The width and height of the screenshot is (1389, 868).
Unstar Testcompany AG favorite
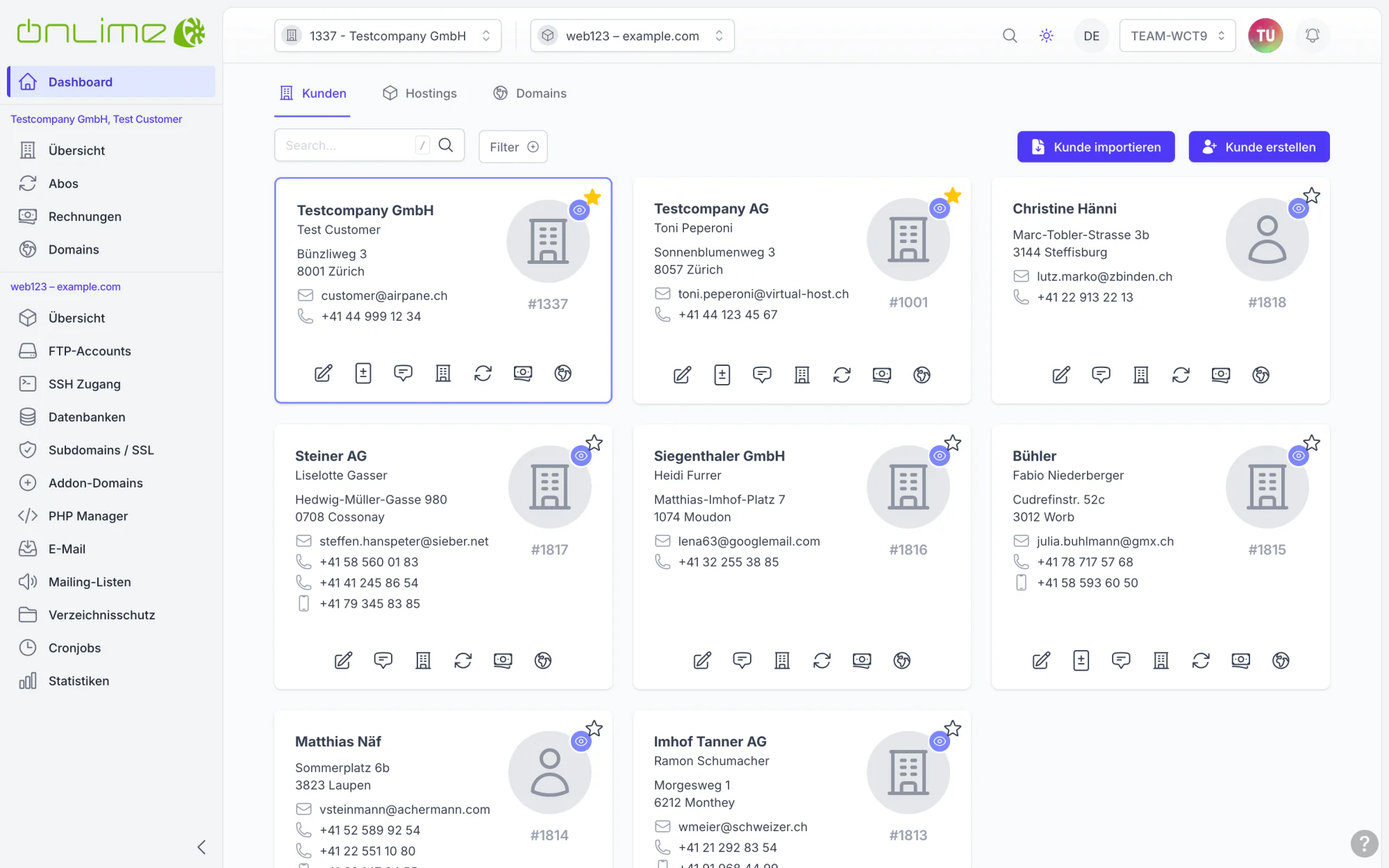(x=953, y=196)
